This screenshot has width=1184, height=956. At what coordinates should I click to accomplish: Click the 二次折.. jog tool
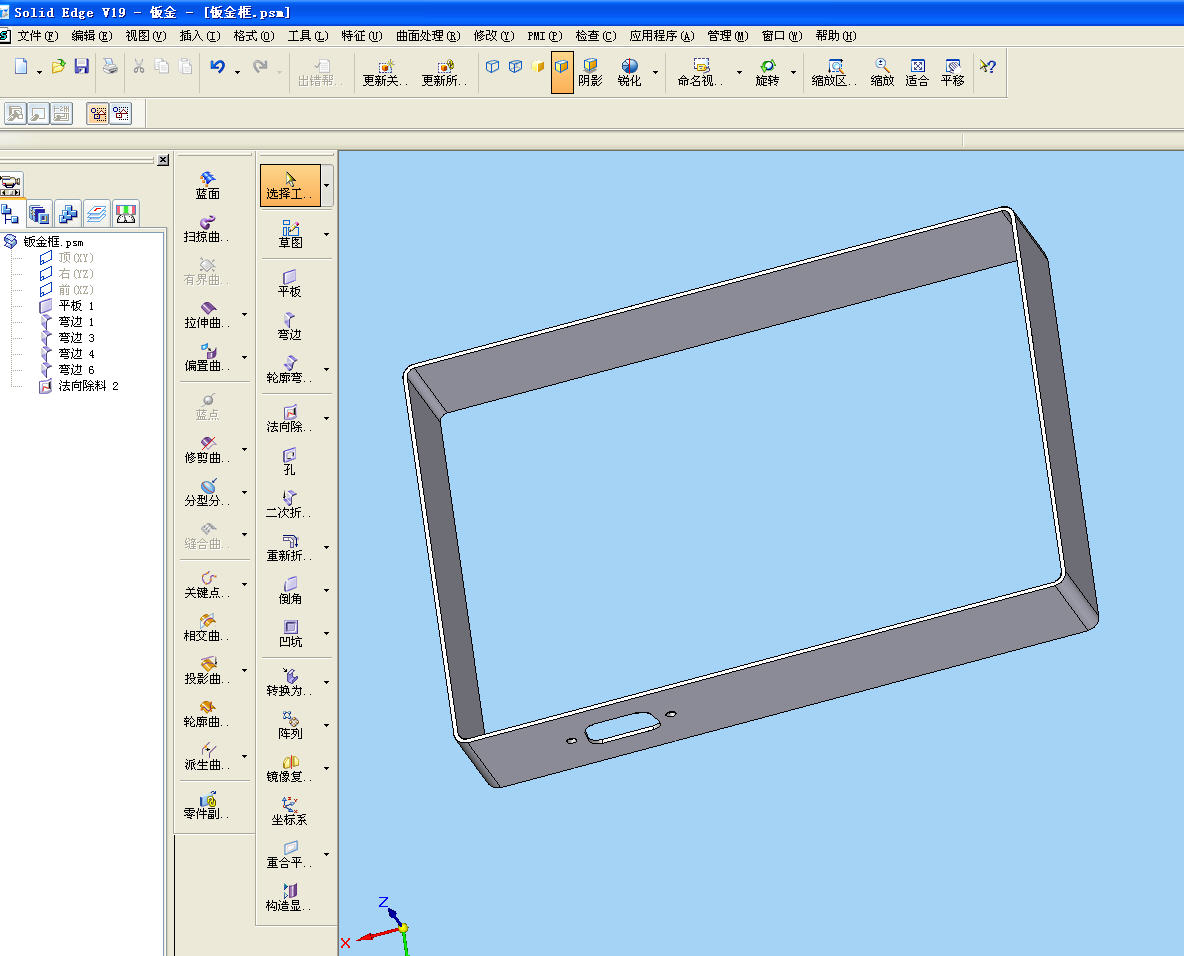coord(289,504)
